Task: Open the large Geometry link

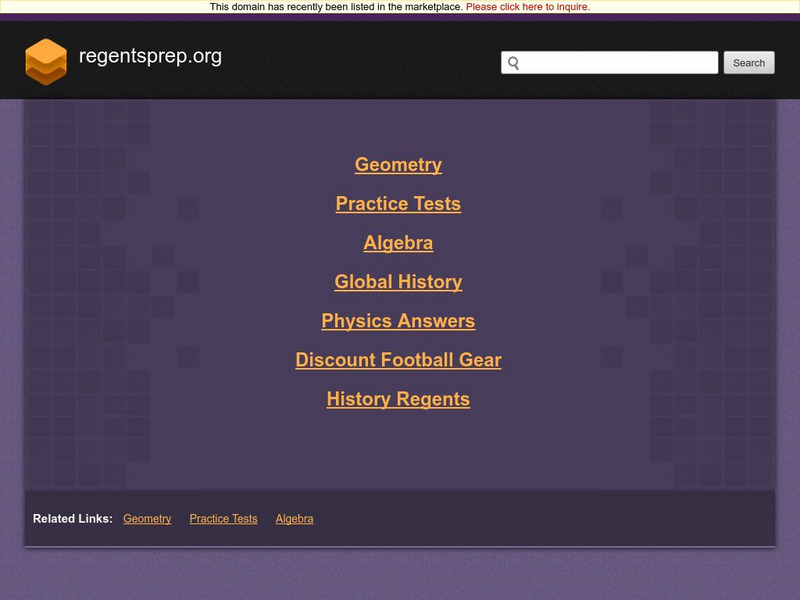Action: pyautogui.click(x=398, y=164)
